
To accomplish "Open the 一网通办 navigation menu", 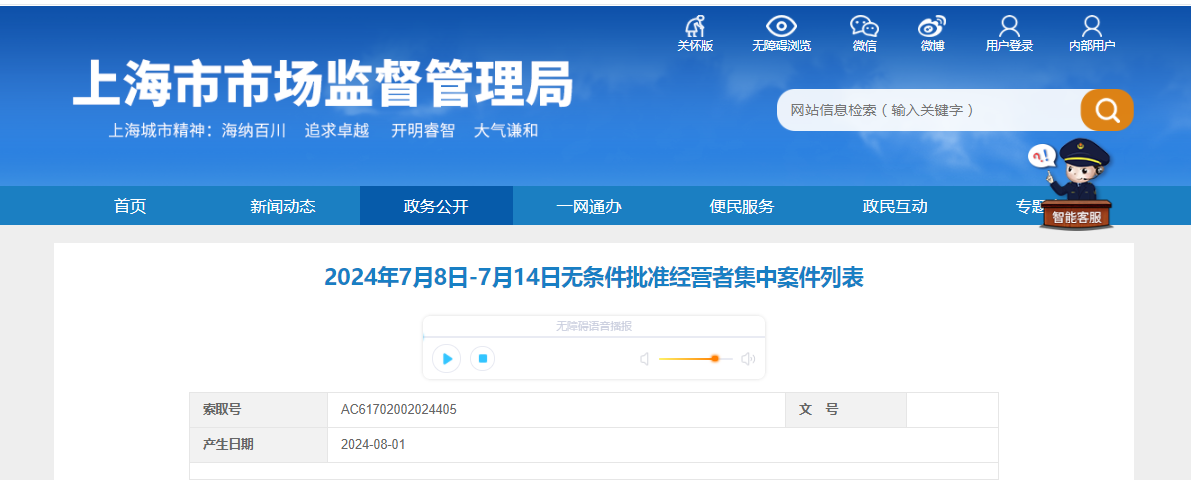I will click(x=589, y=206).
